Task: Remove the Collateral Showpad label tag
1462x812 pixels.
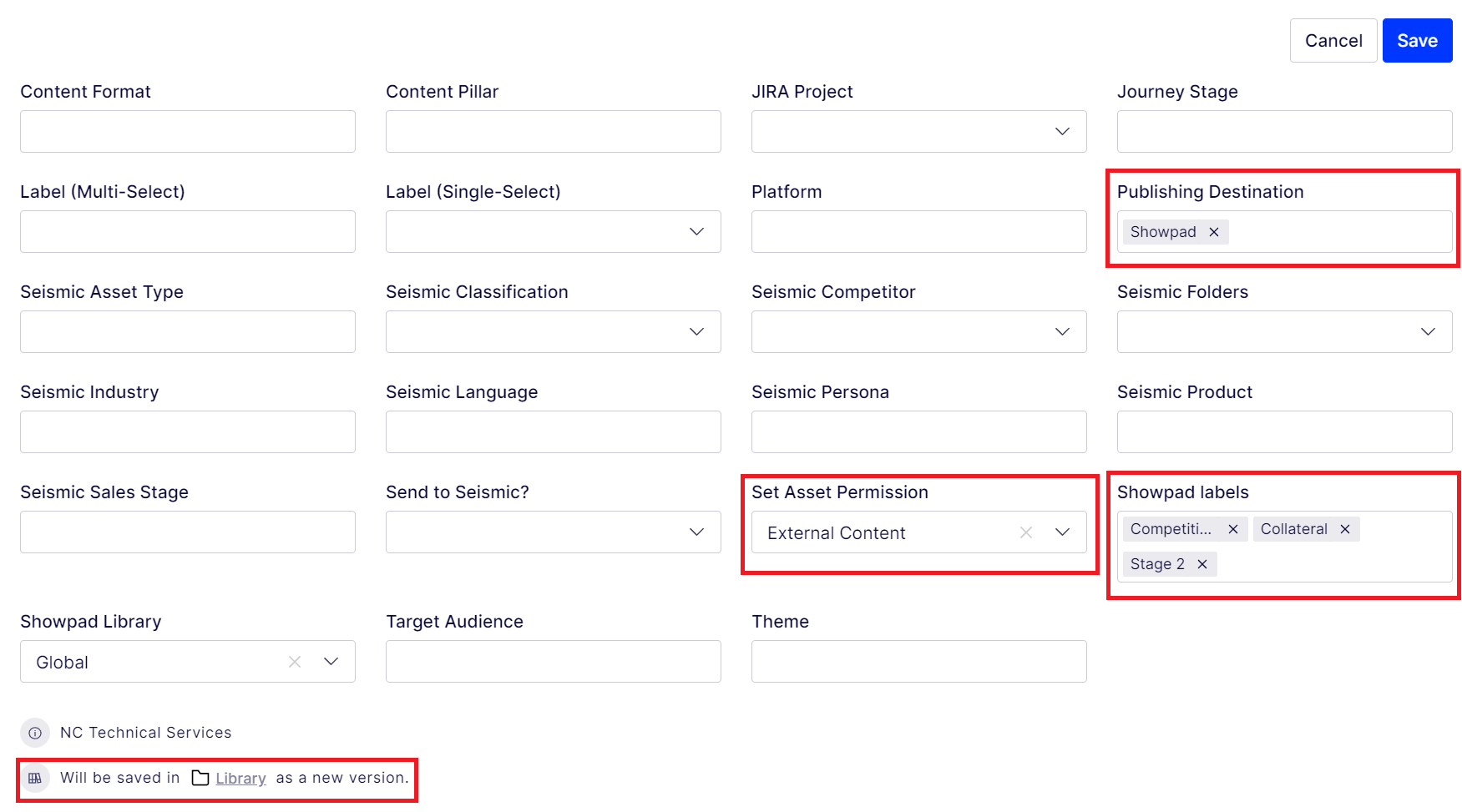Action: tap(1345, 529)
